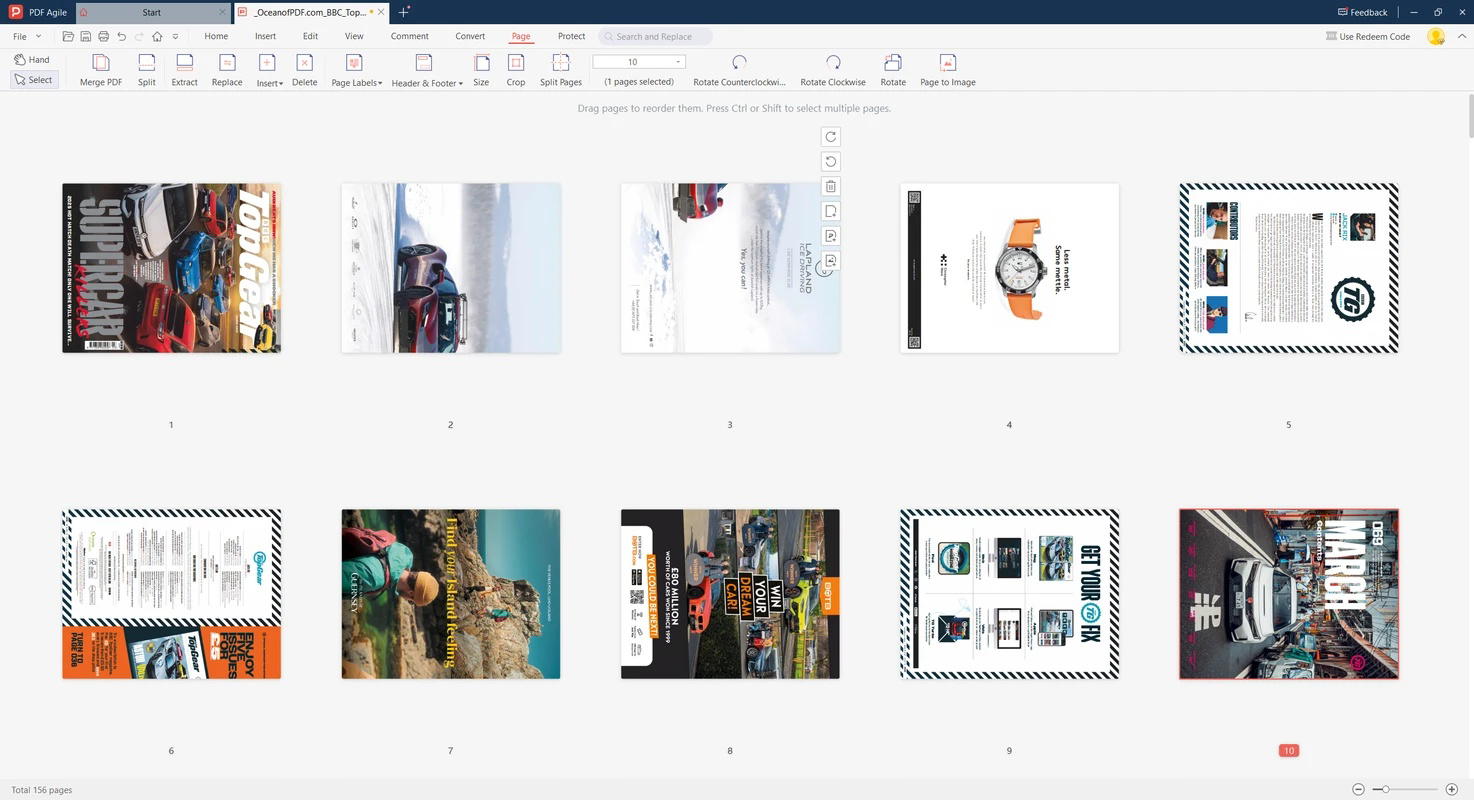Image resolution: width=1474 pixels, height=800 pixels.
Task: Activate the Select tool
Action: pyautogui.click(x=33, y=79)
